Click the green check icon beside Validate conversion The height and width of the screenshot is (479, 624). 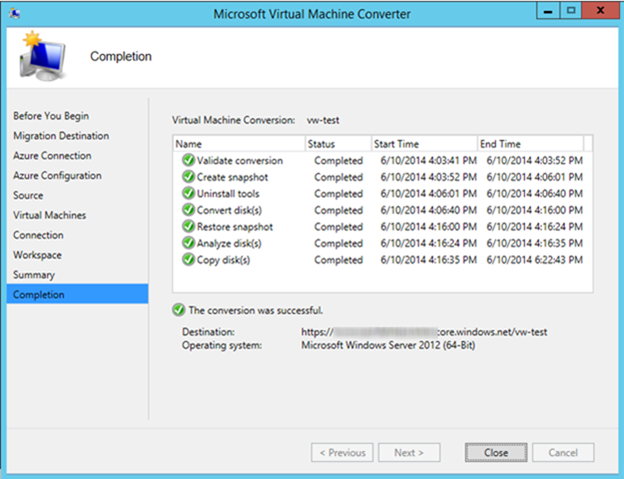point(188,160)
